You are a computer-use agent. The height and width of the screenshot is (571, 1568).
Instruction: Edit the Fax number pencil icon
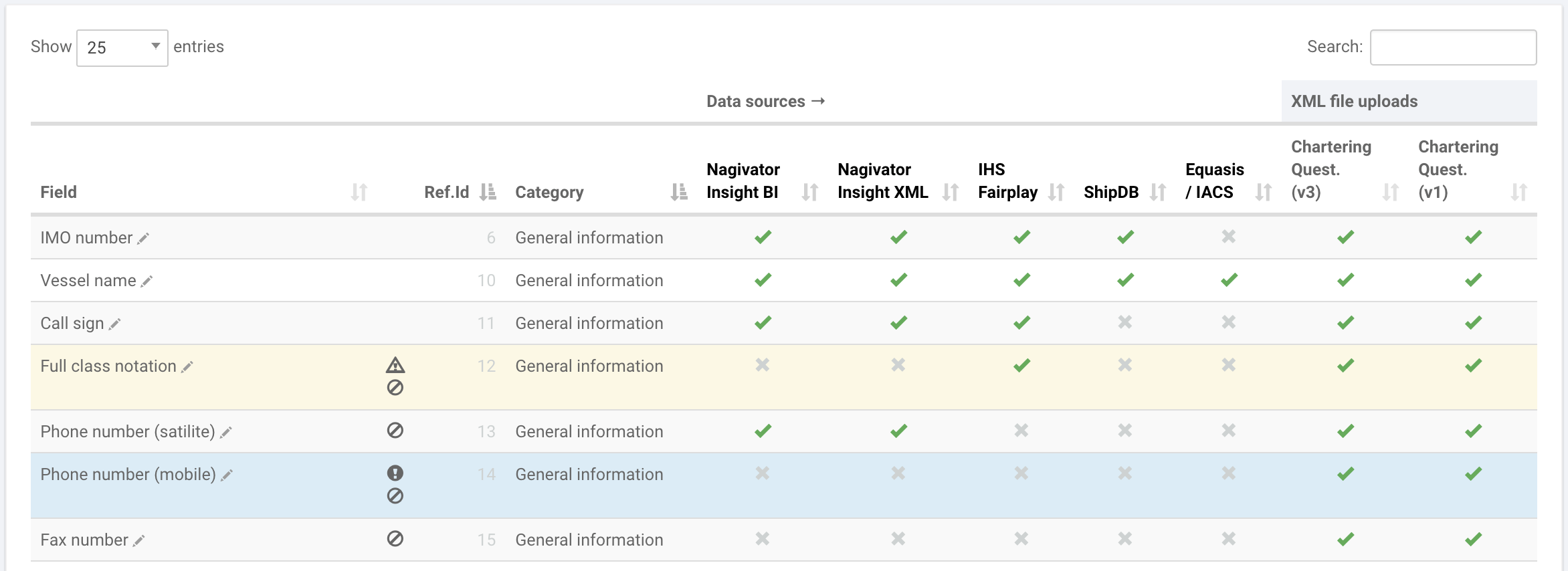pyautogui.click(x=138, y=541)
